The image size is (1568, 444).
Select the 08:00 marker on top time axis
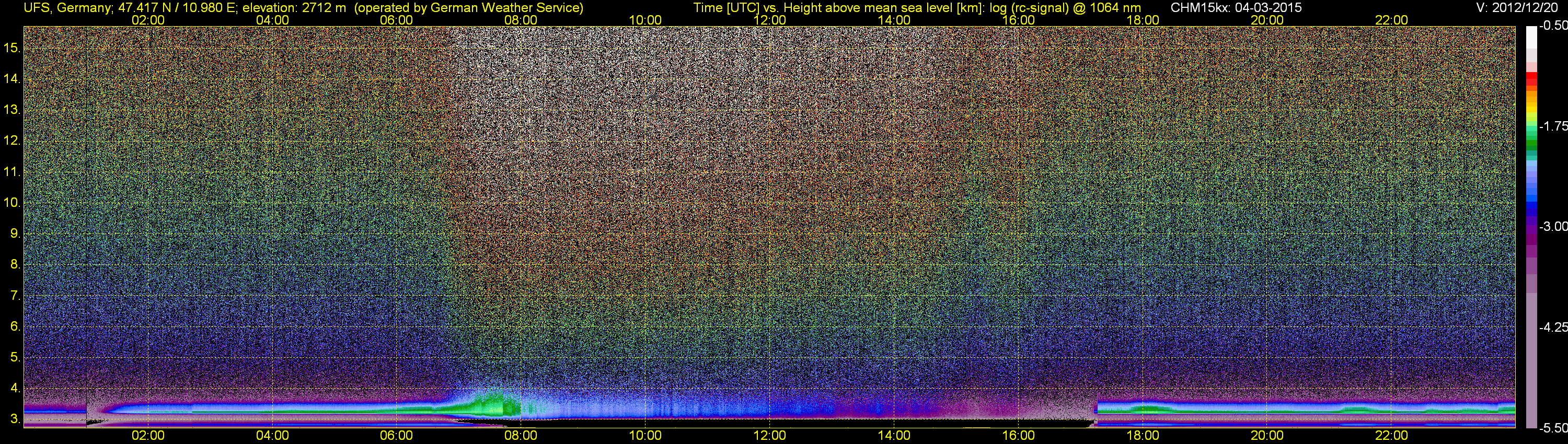521,19
